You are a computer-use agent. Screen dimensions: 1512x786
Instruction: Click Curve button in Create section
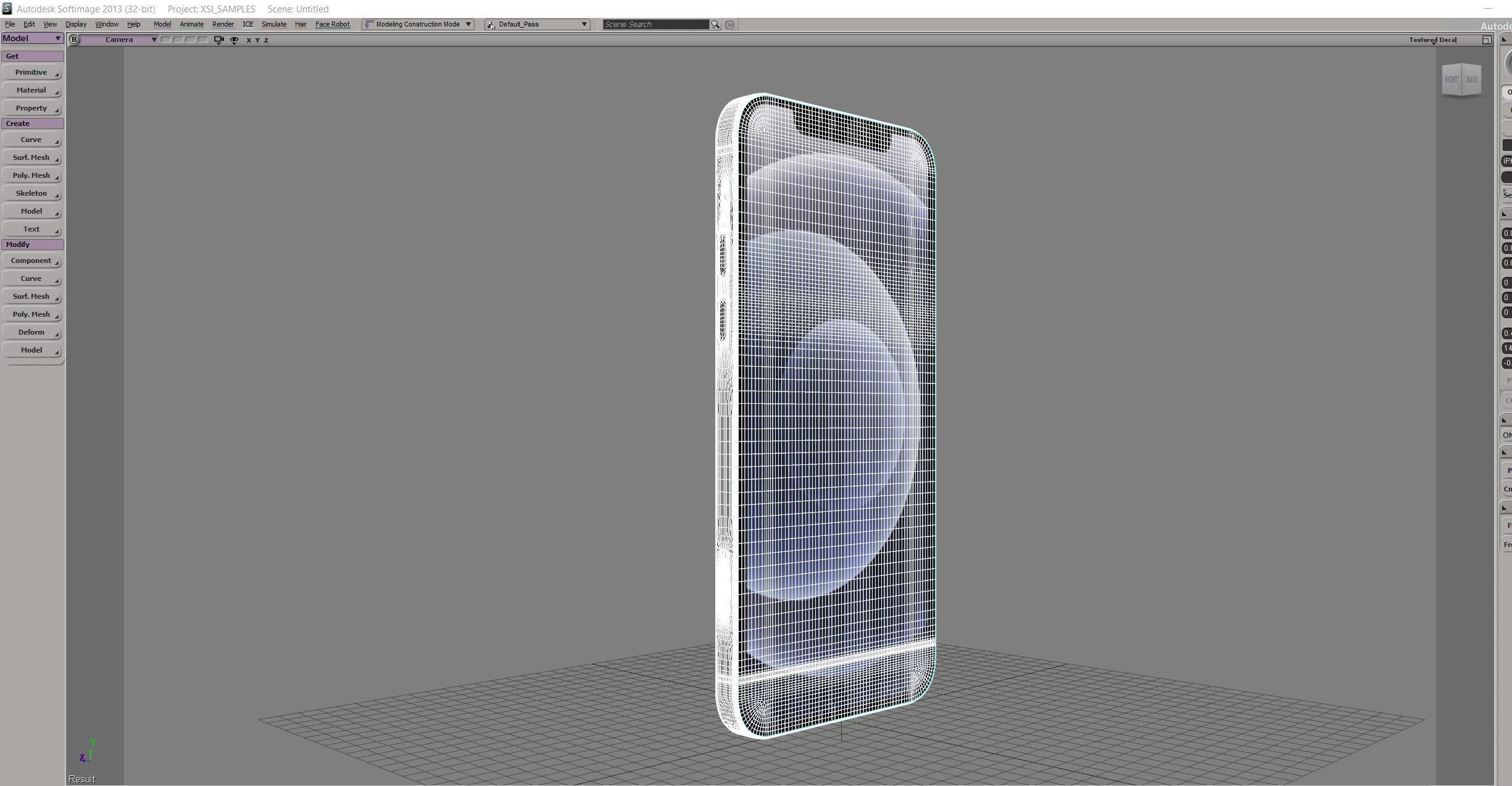[31, 140]
